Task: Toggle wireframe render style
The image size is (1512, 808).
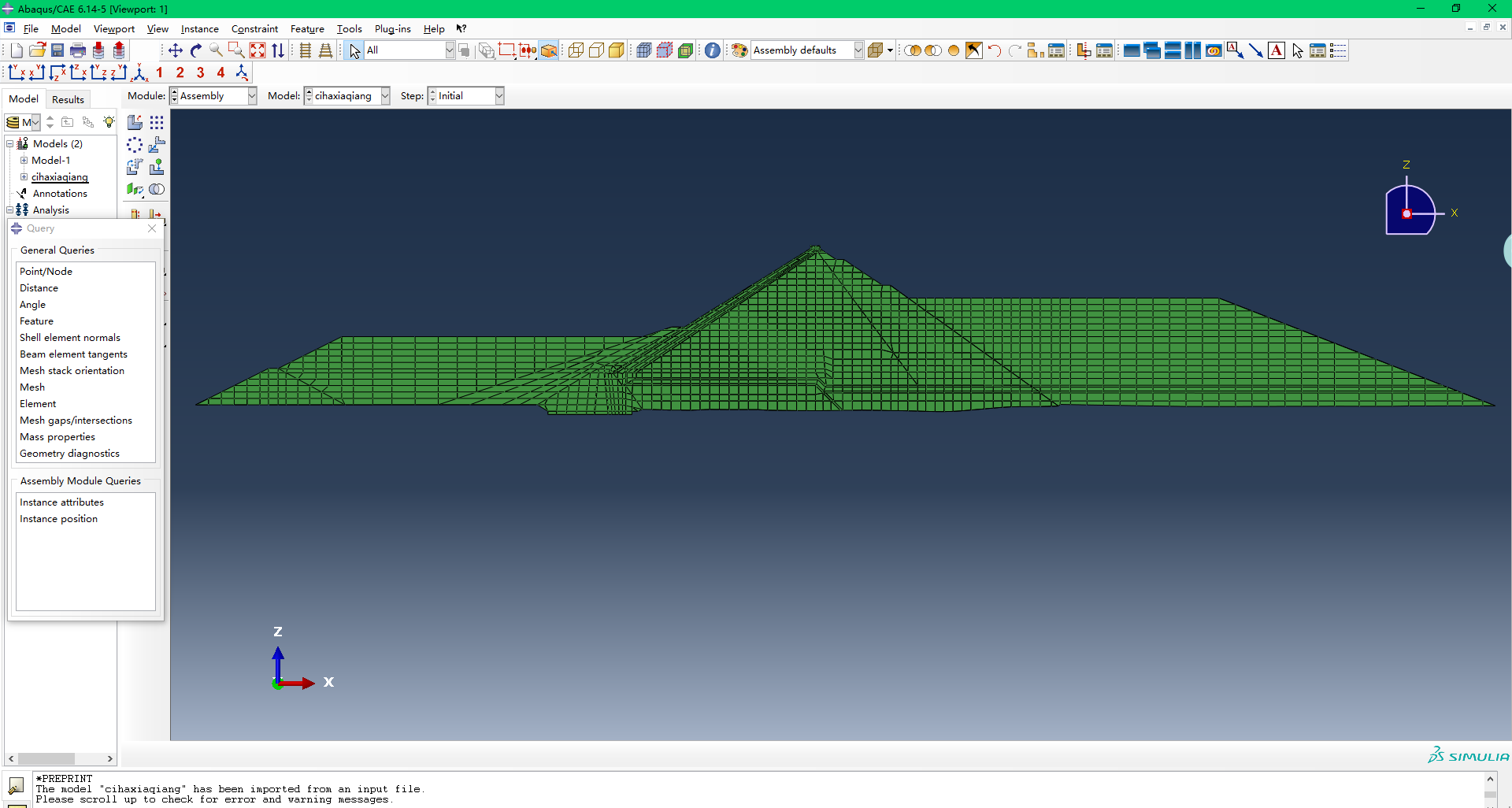Action: tap(576, 50)
